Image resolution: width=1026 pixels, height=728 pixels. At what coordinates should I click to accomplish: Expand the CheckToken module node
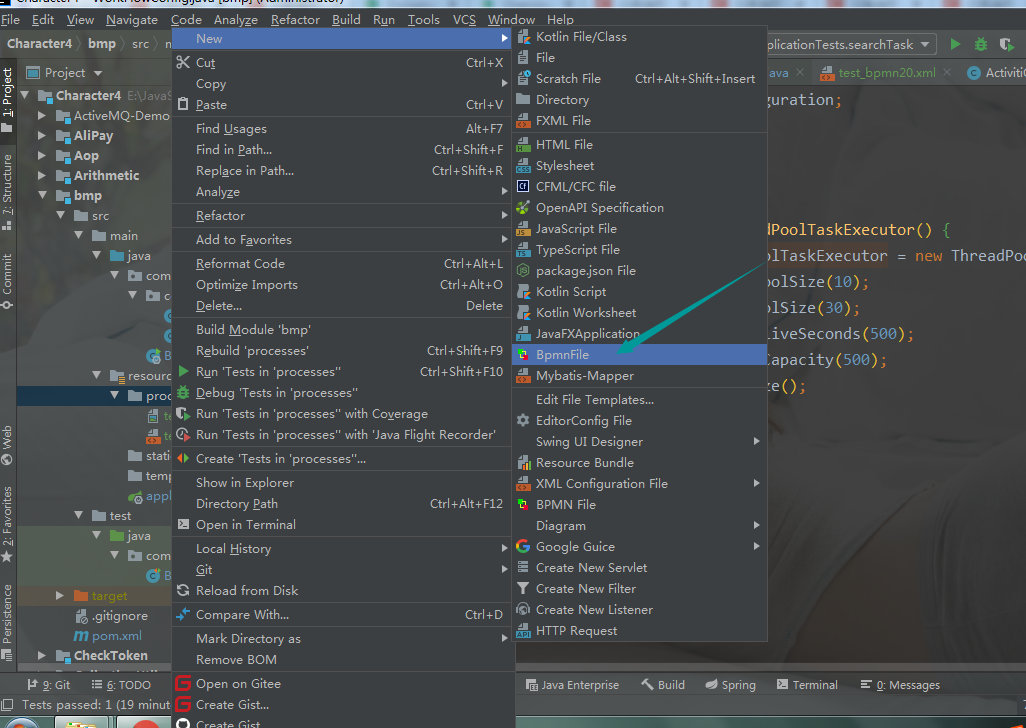click(x=42, y=655)
